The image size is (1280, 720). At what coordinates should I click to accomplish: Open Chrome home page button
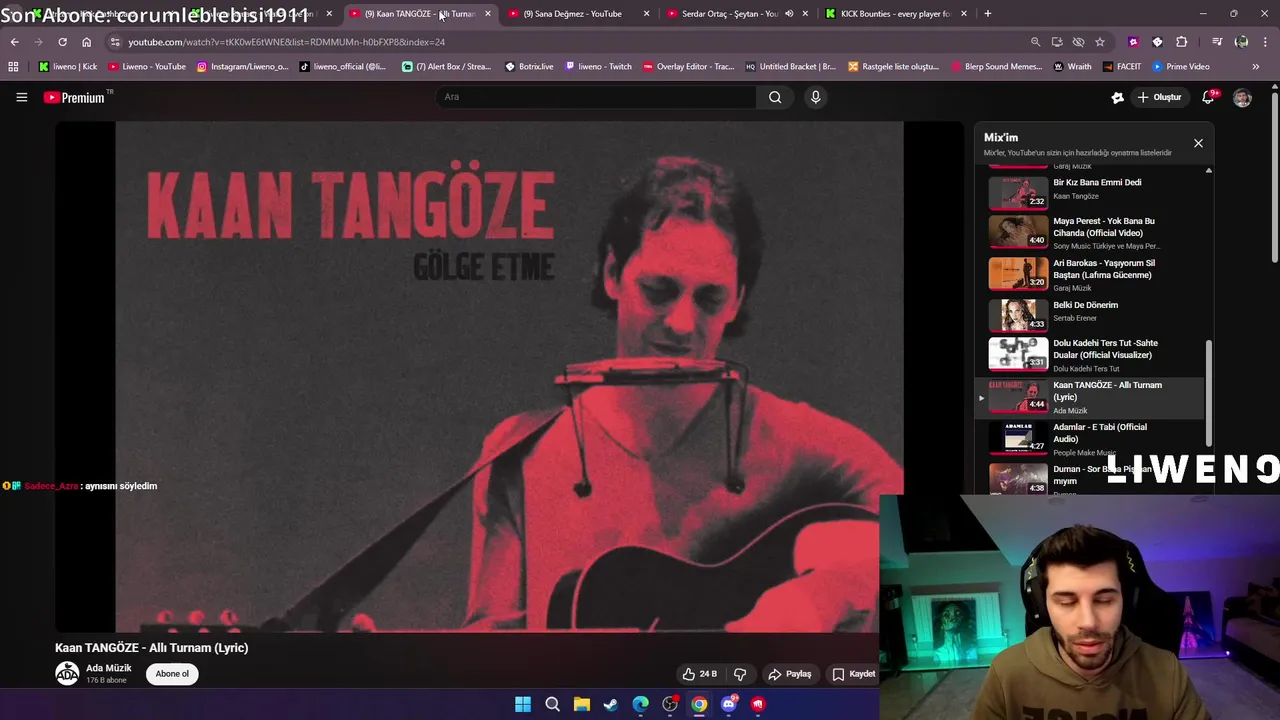86,42
